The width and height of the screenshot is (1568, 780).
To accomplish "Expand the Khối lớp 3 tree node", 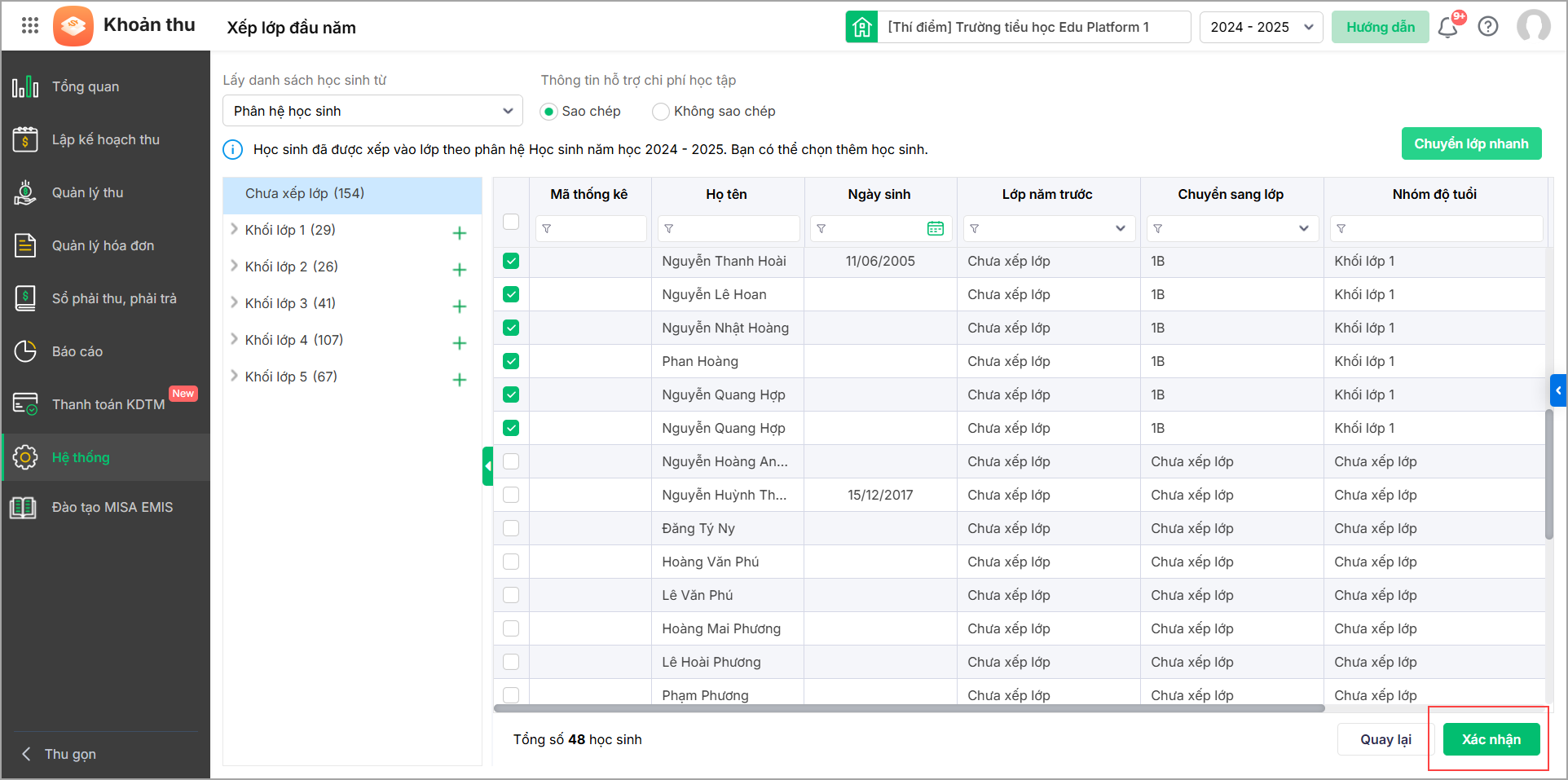I will click(235, 303).
